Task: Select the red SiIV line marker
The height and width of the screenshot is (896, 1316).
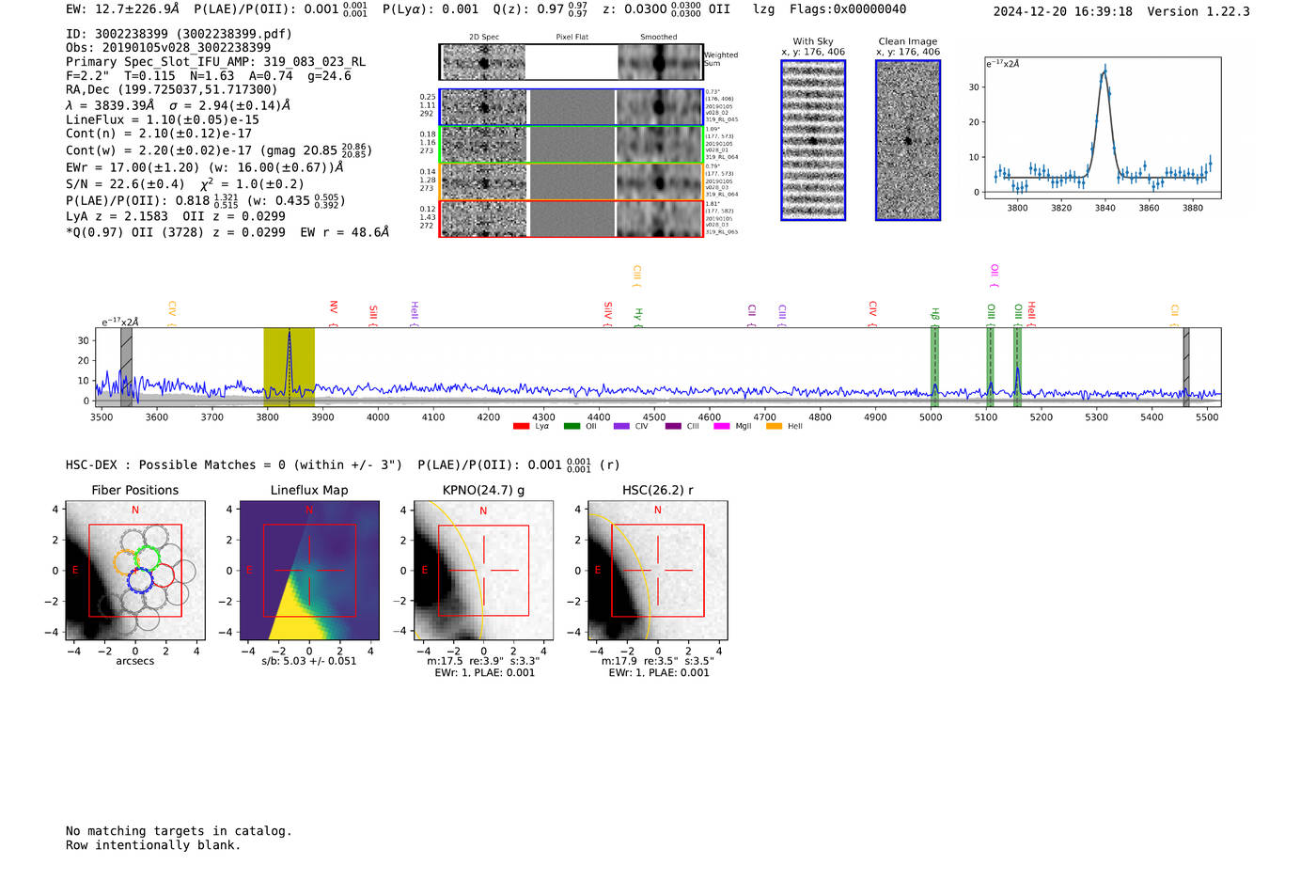Action: (x=608, y=313)
